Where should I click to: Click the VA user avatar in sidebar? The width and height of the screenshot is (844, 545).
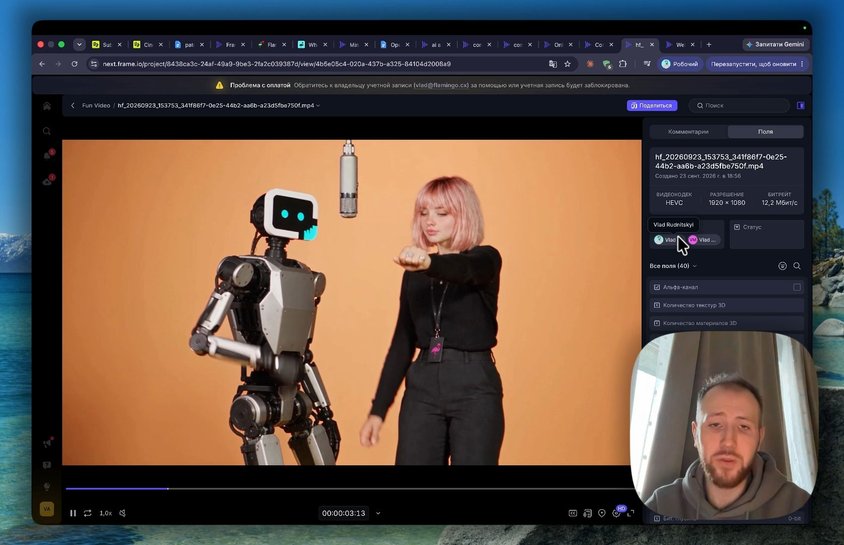tap(47, 508)
